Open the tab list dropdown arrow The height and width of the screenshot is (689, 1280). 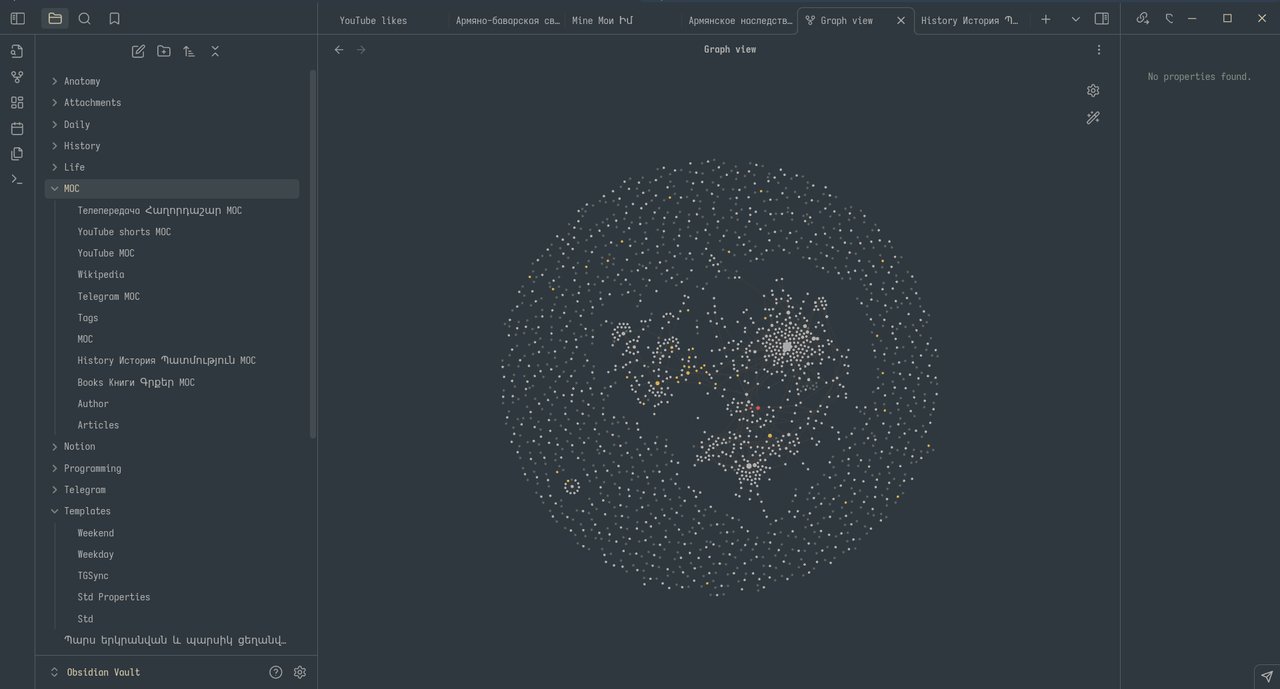(1076, 19)
